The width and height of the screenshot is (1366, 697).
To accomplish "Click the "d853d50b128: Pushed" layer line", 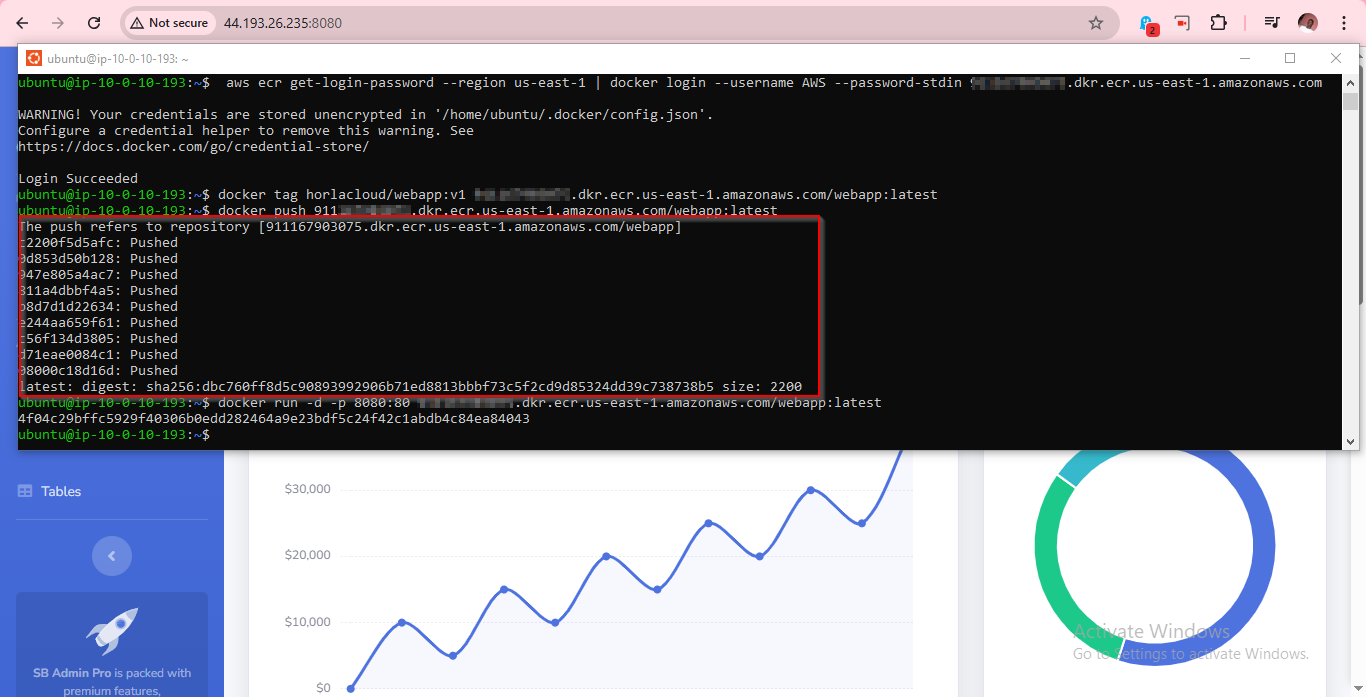I will click(x=98, y=258).
